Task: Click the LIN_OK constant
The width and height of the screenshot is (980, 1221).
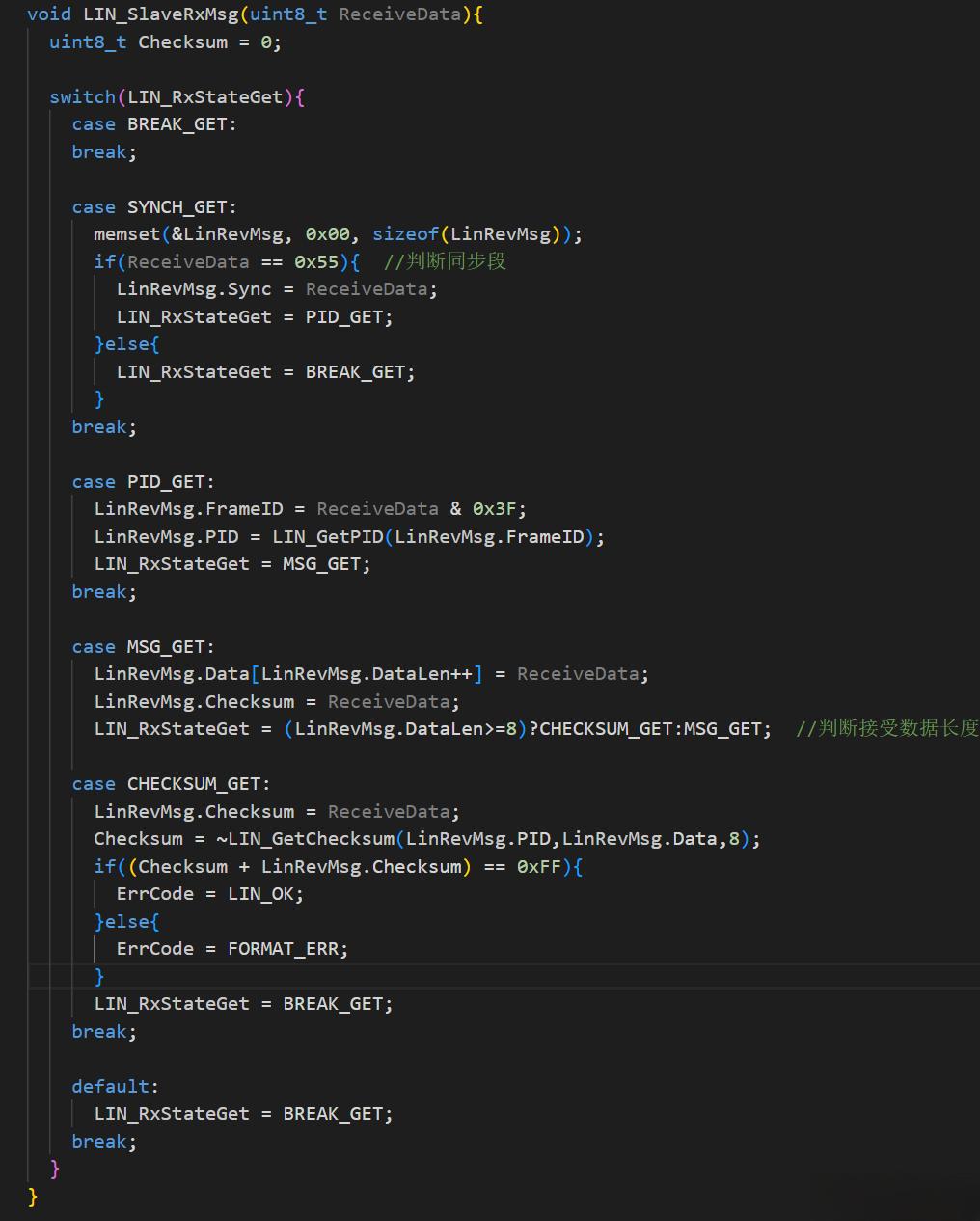Action: point(264,894)
